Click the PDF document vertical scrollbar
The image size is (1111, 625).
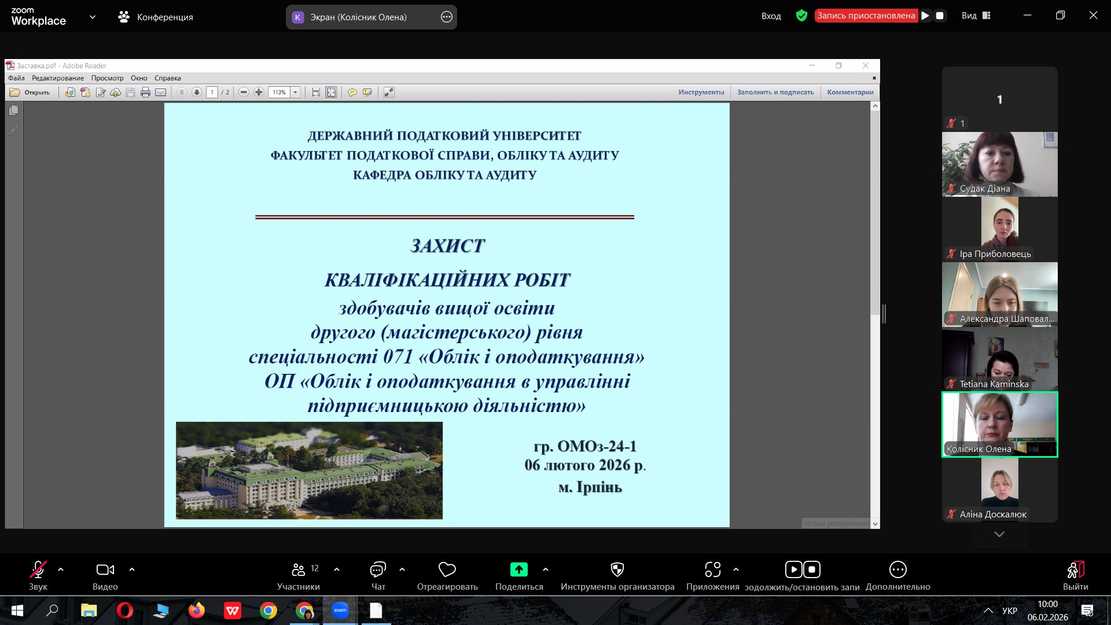pyautogui.click(x=875, y=300)
